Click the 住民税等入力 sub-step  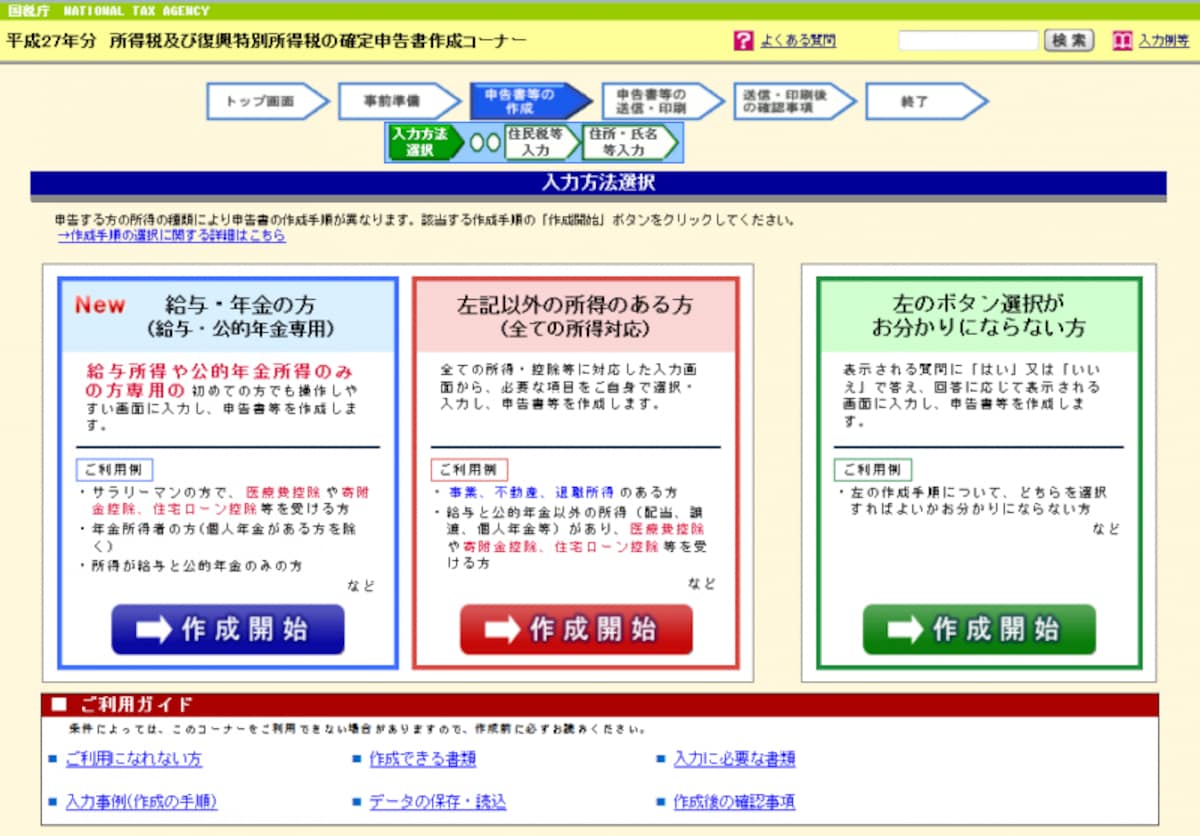tap(541, 142)
